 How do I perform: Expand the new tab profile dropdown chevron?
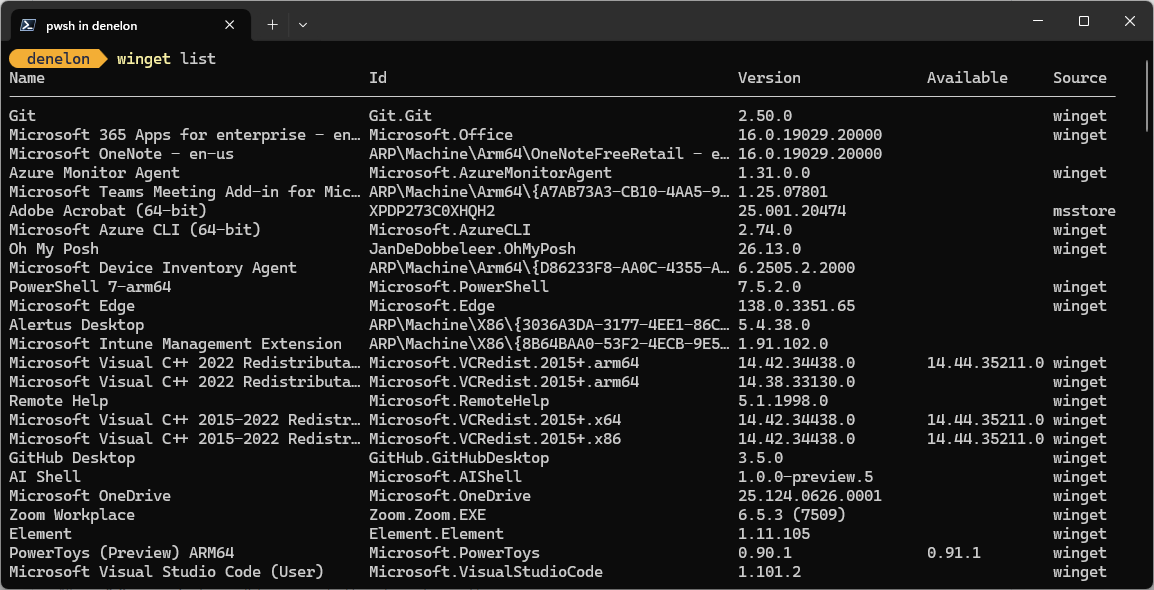(x=303, y=25)
